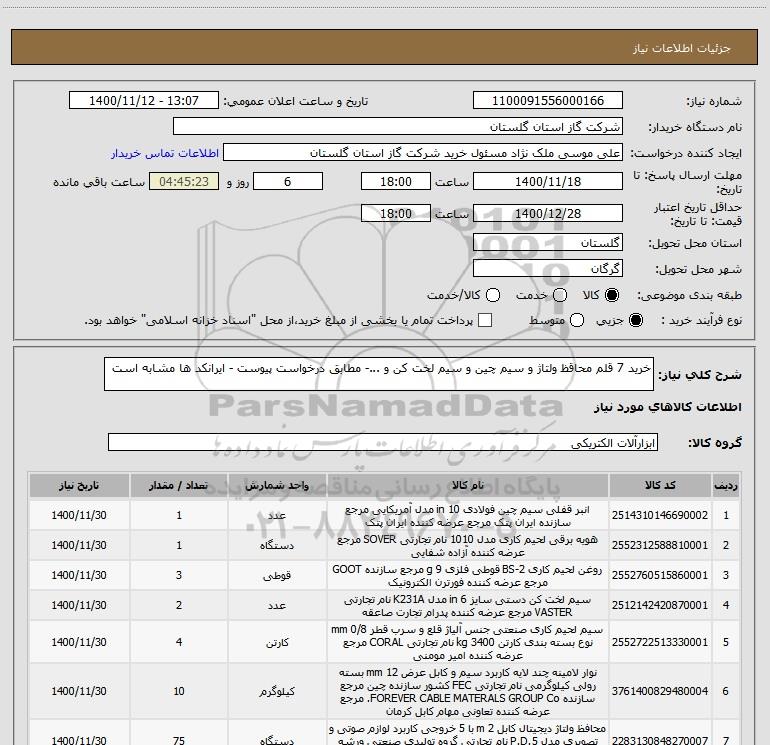Click the اطلاعات کالاهای مورد نیاز section title

[x=668, y=407]
